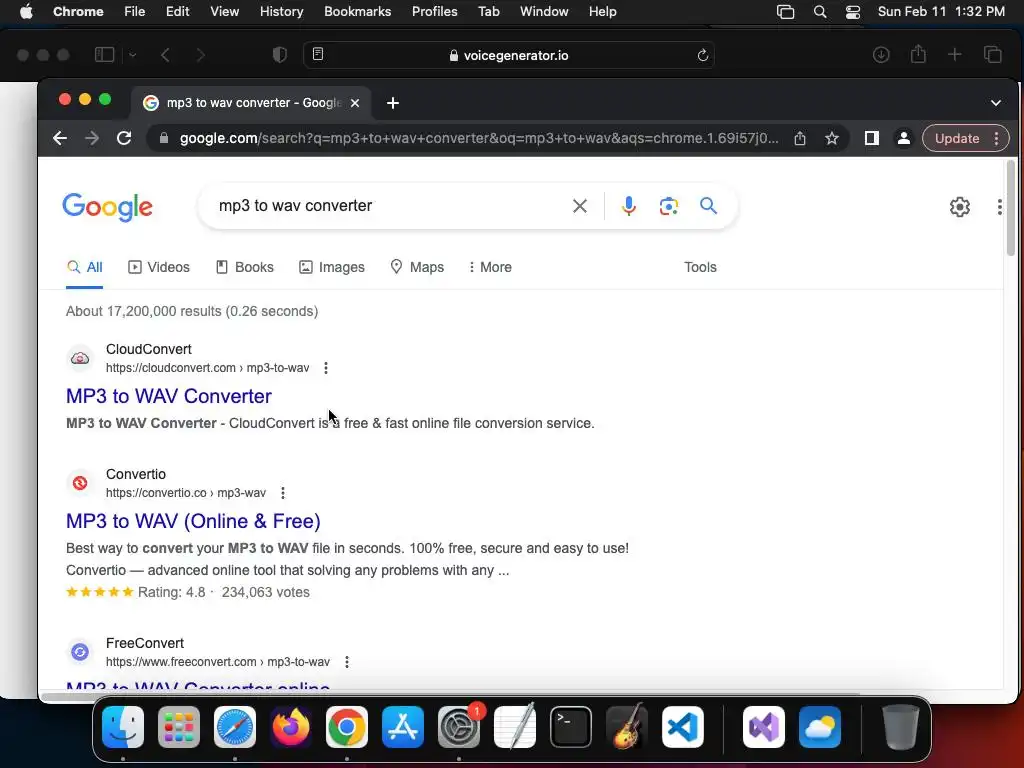Open the Profiles menu
Screen dimensions: 1024x768
[434, 12]
